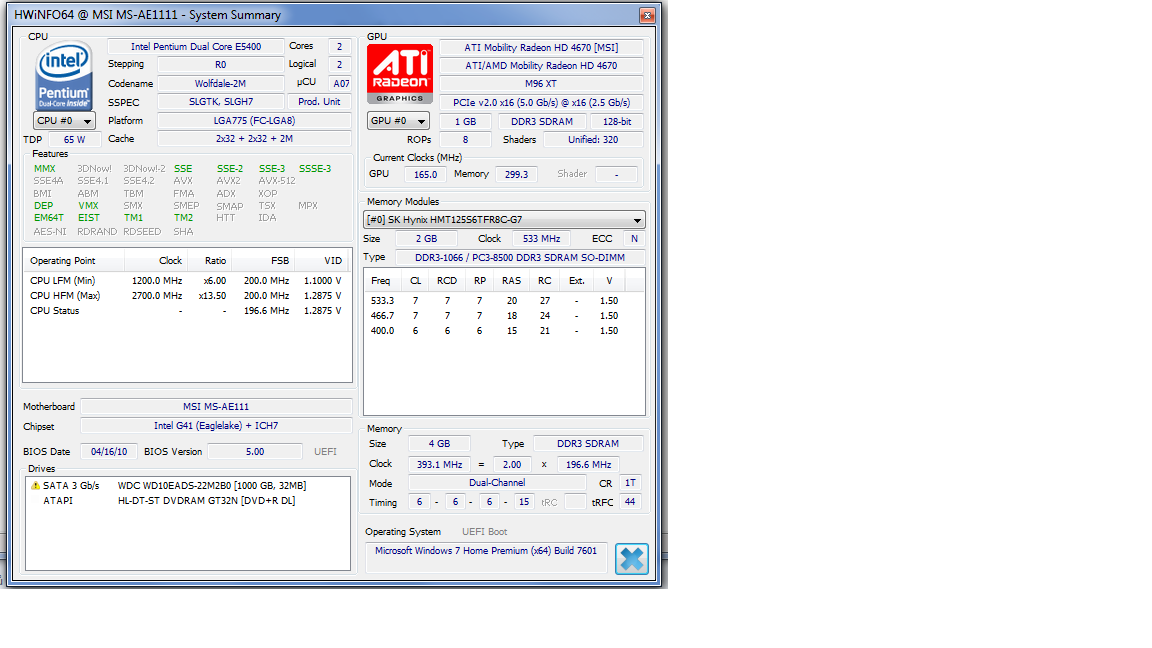Close the HWiNFO64 window from the title bar
The image size is (1152, 648).
coord(647,15)
